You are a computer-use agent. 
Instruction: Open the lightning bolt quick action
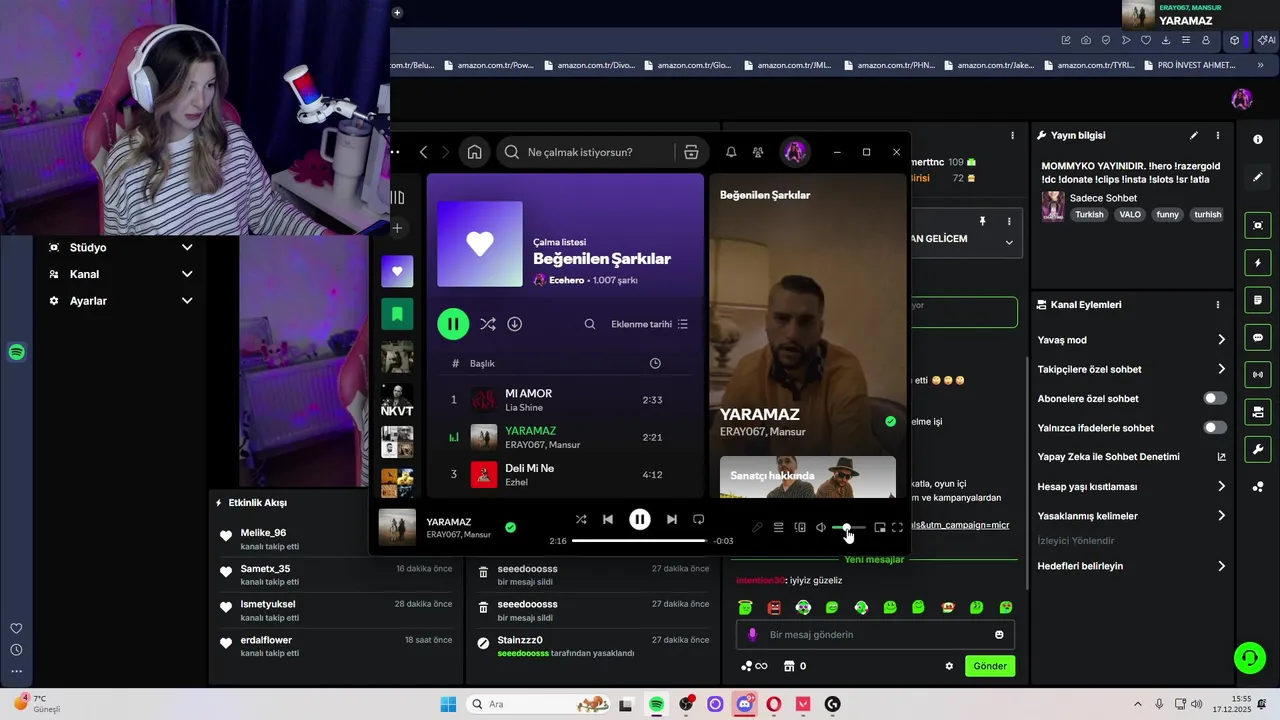pos(1258,263)
